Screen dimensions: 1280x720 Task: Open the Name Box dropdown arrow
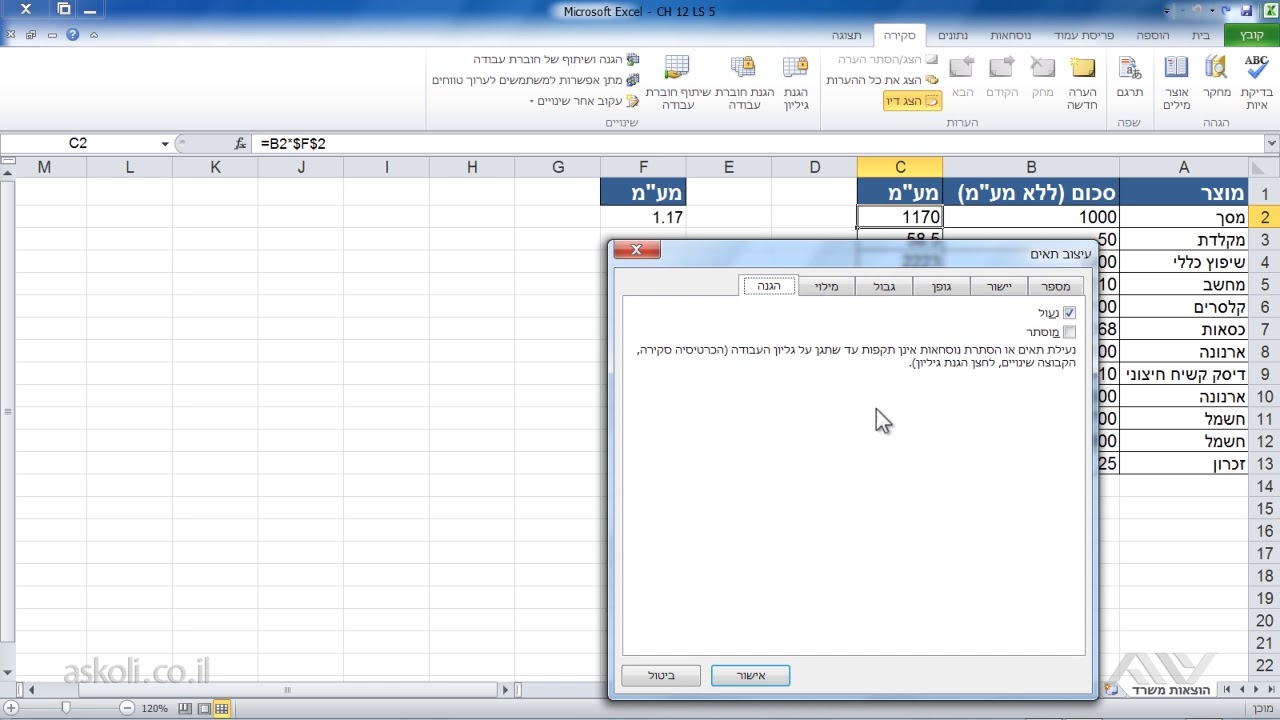click(165, 144)
